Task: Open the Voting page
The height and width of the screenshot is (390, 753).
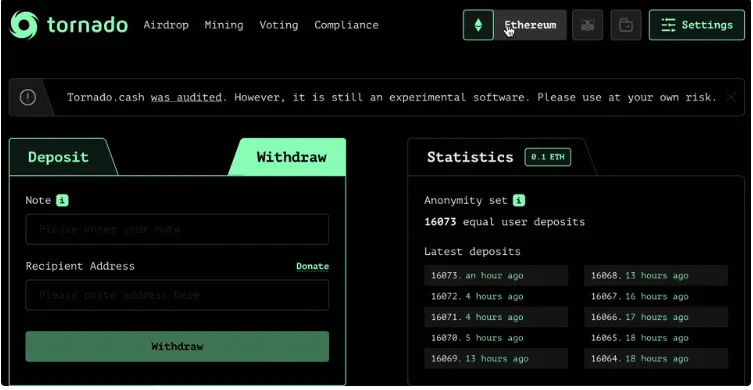Action: [x=279, y=25]
